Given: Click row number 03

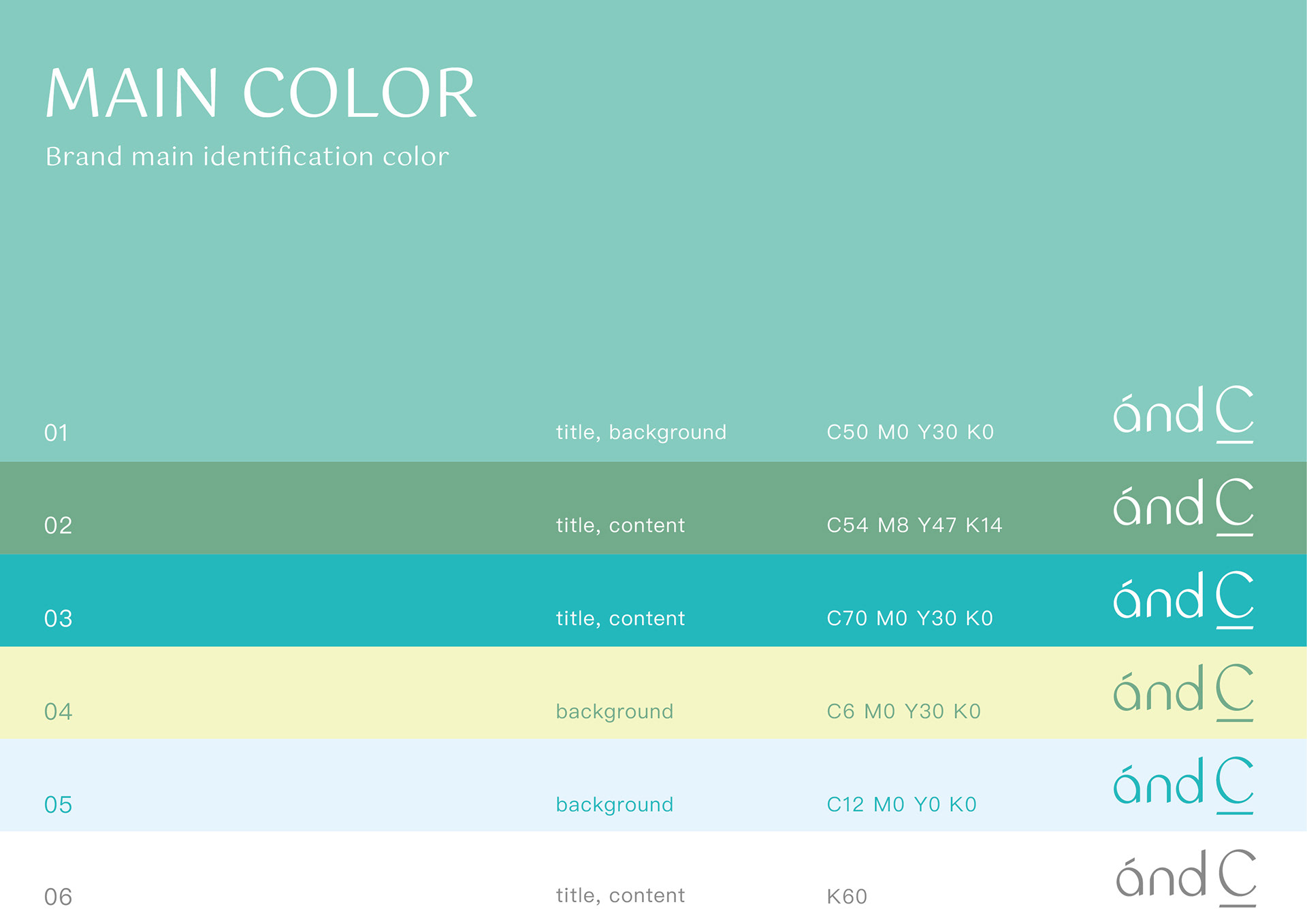Looking at the screenshot, I should point(58,618).
